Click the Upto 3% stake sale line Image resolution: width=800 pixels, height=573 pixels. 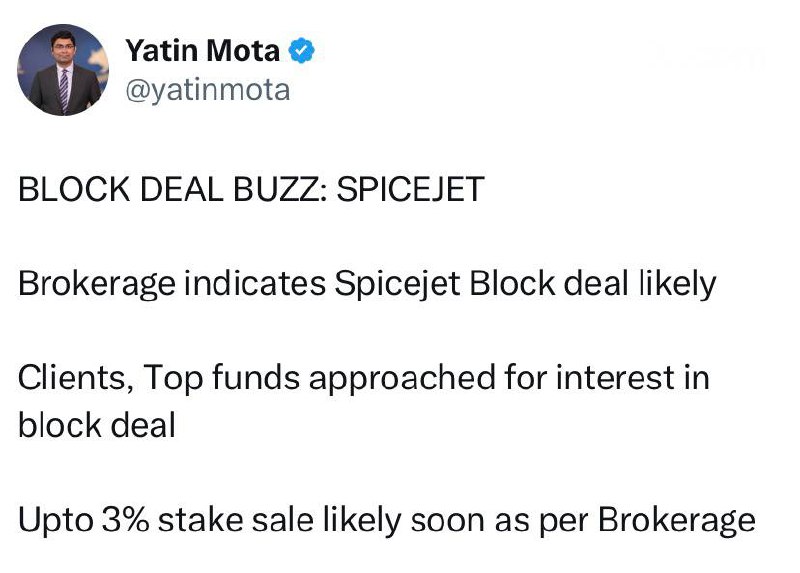point(387,520)
